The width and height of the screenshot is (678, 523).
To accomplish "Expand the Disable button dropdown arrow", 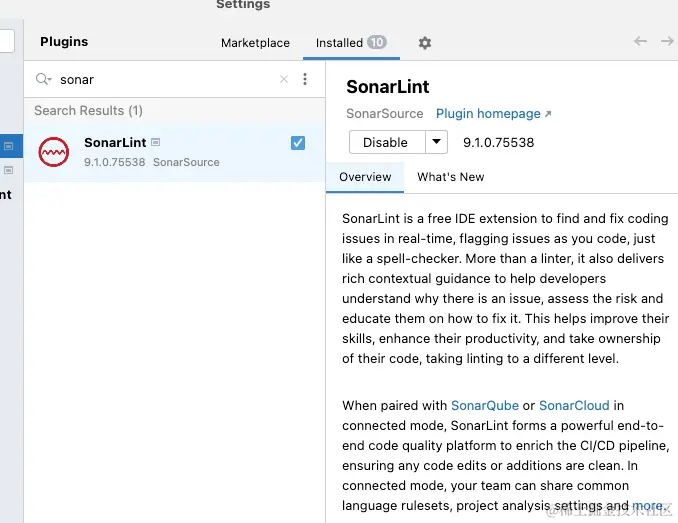I will 436,142.
